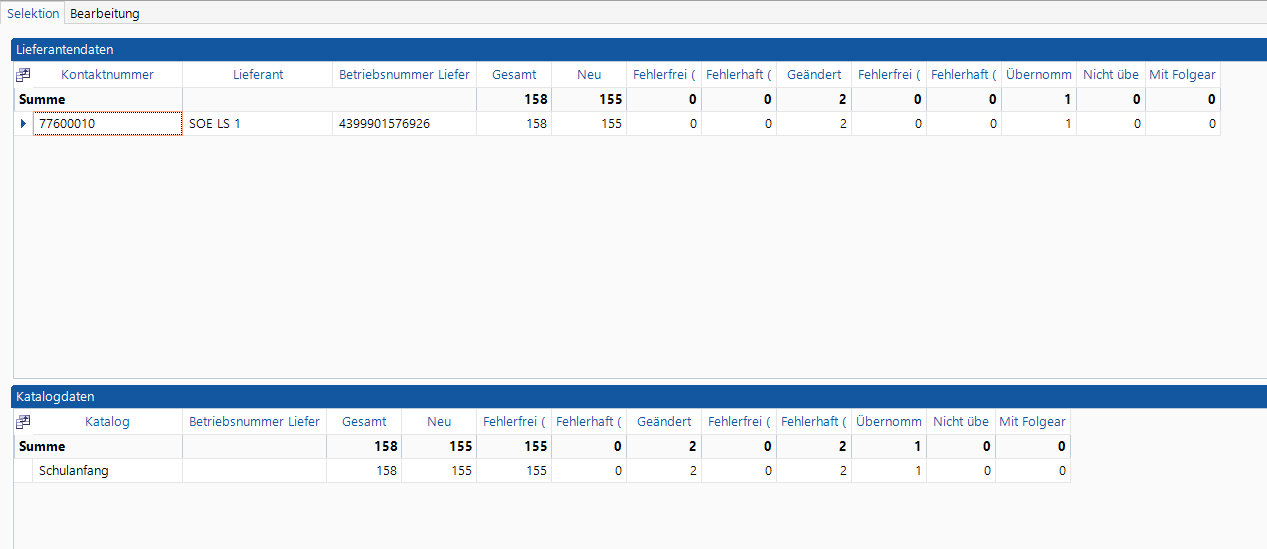Click Nicht übe header in Lieferantendaten

(x=1111, y=75)
